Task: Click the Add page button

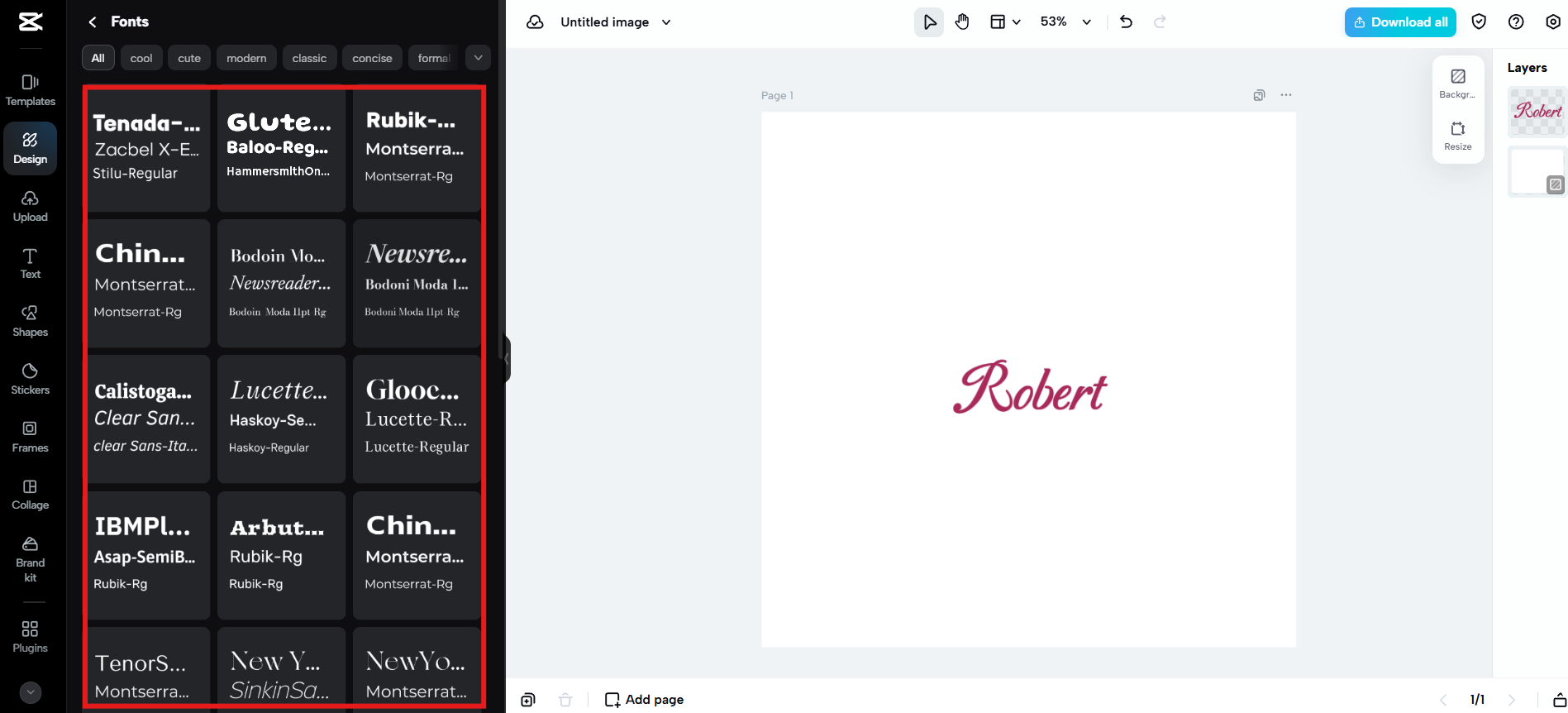Action: click(x=645, y=700)
